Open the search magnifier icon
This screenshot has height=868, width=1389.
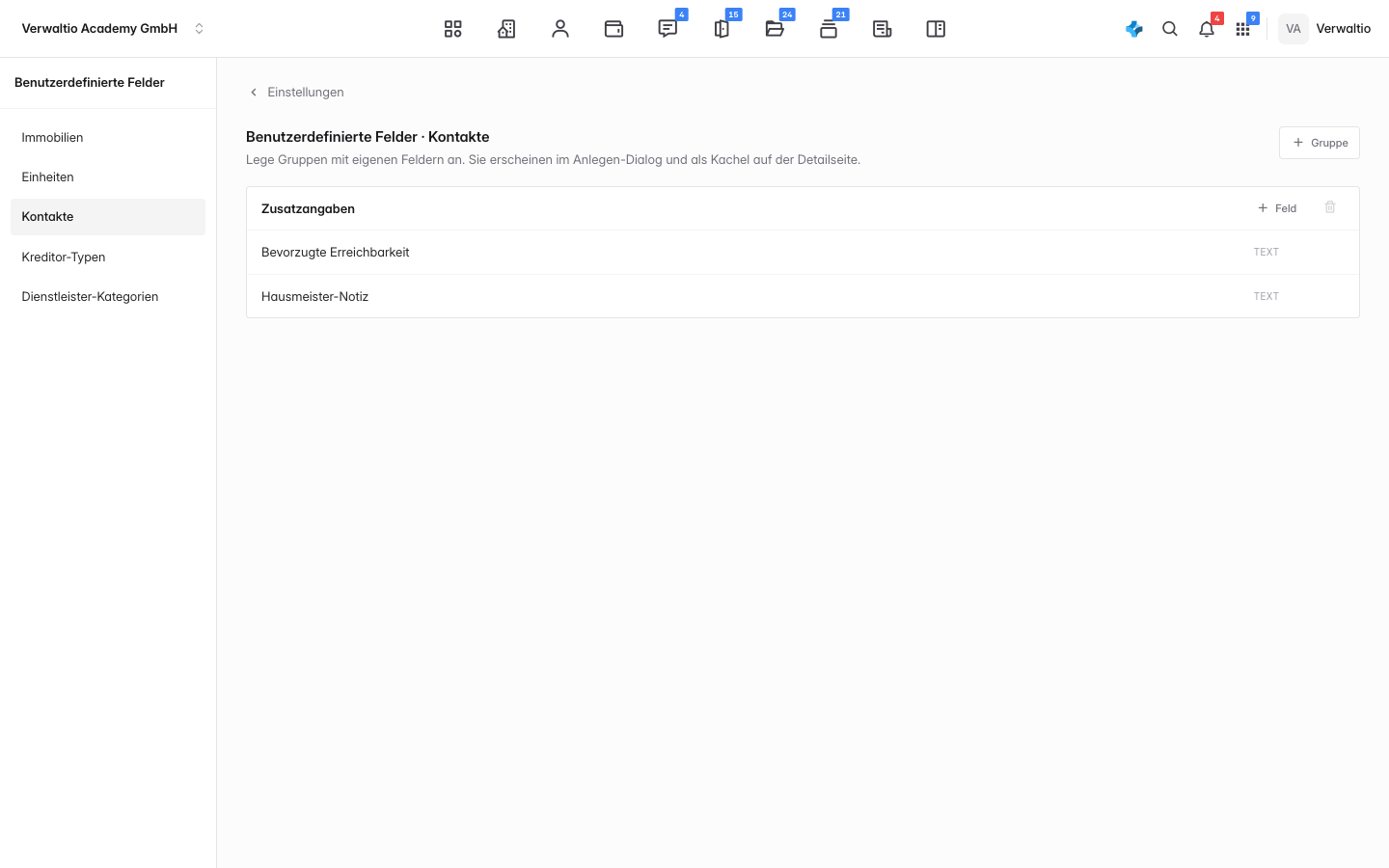tap(1170, 29)
